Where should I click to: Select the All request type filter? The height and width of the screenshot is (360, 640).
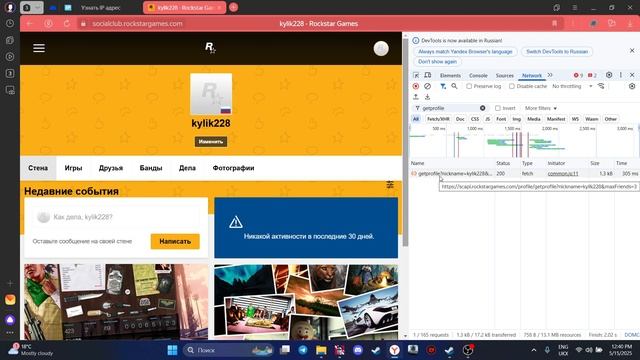tap(416, 119)
